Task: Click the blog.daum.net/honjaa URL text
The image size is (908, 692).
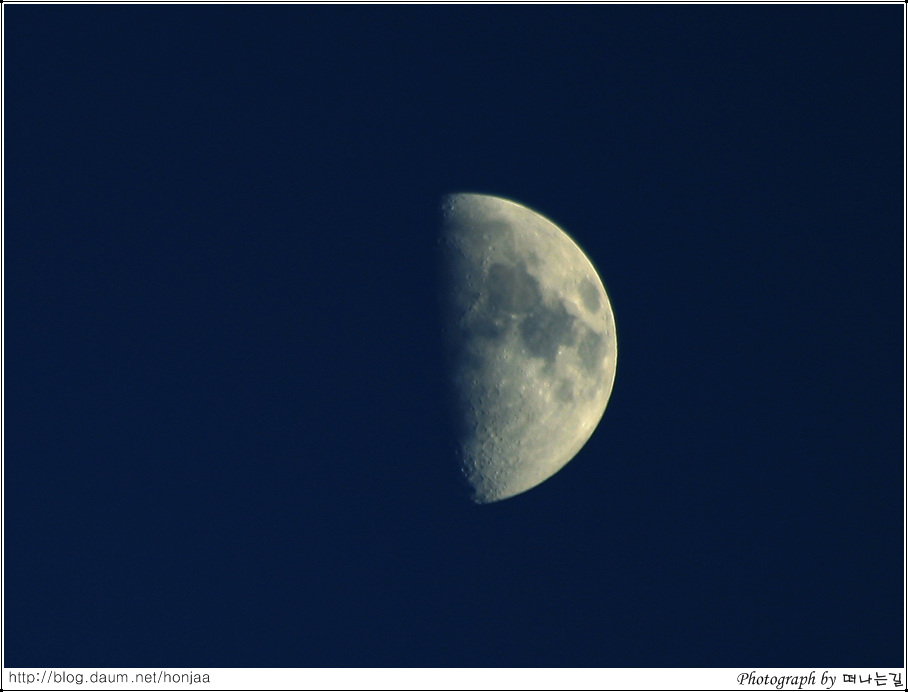Action: (x=109, y=678)
